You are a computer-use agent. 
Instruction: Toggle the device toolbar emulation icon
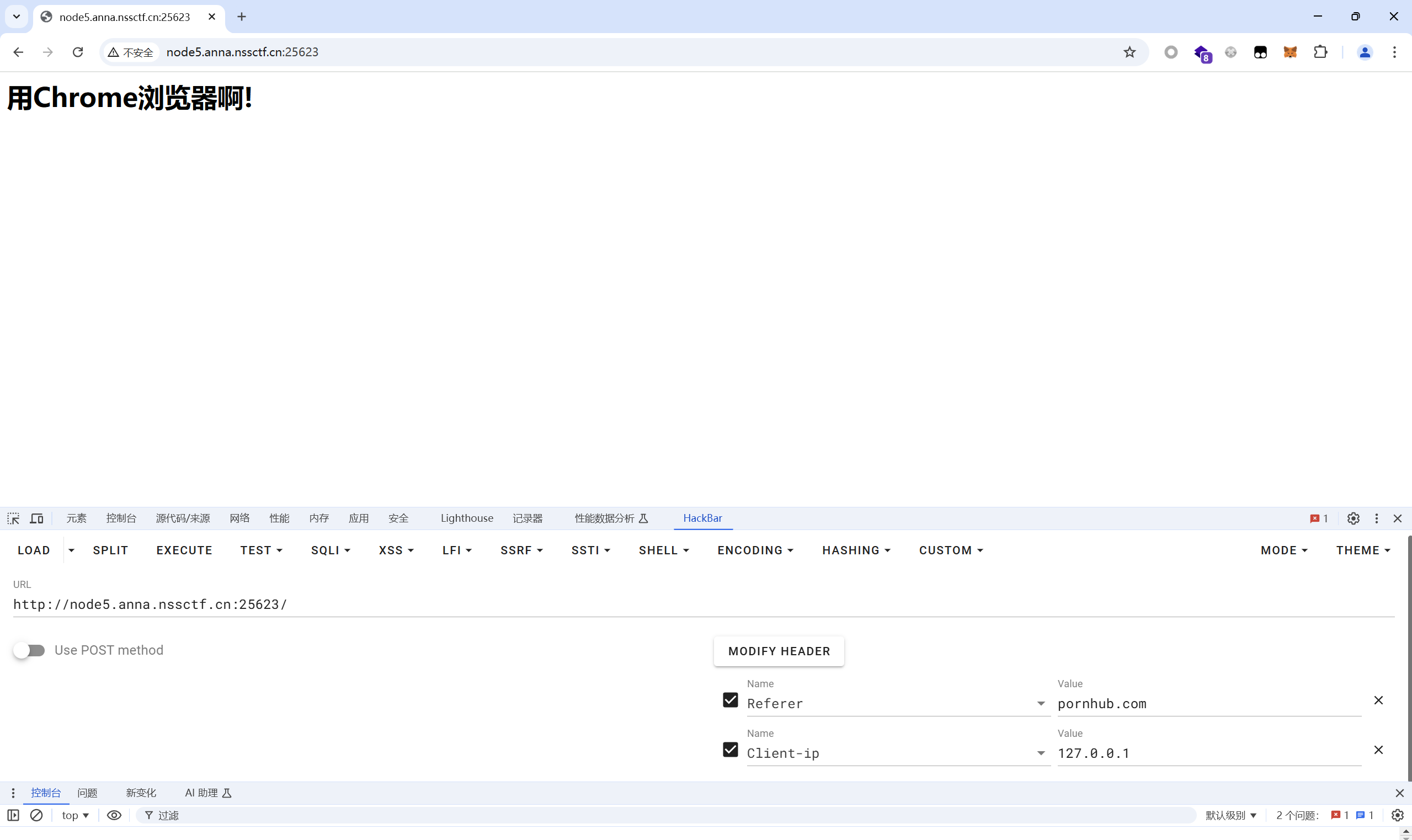[x=37, y=518]
